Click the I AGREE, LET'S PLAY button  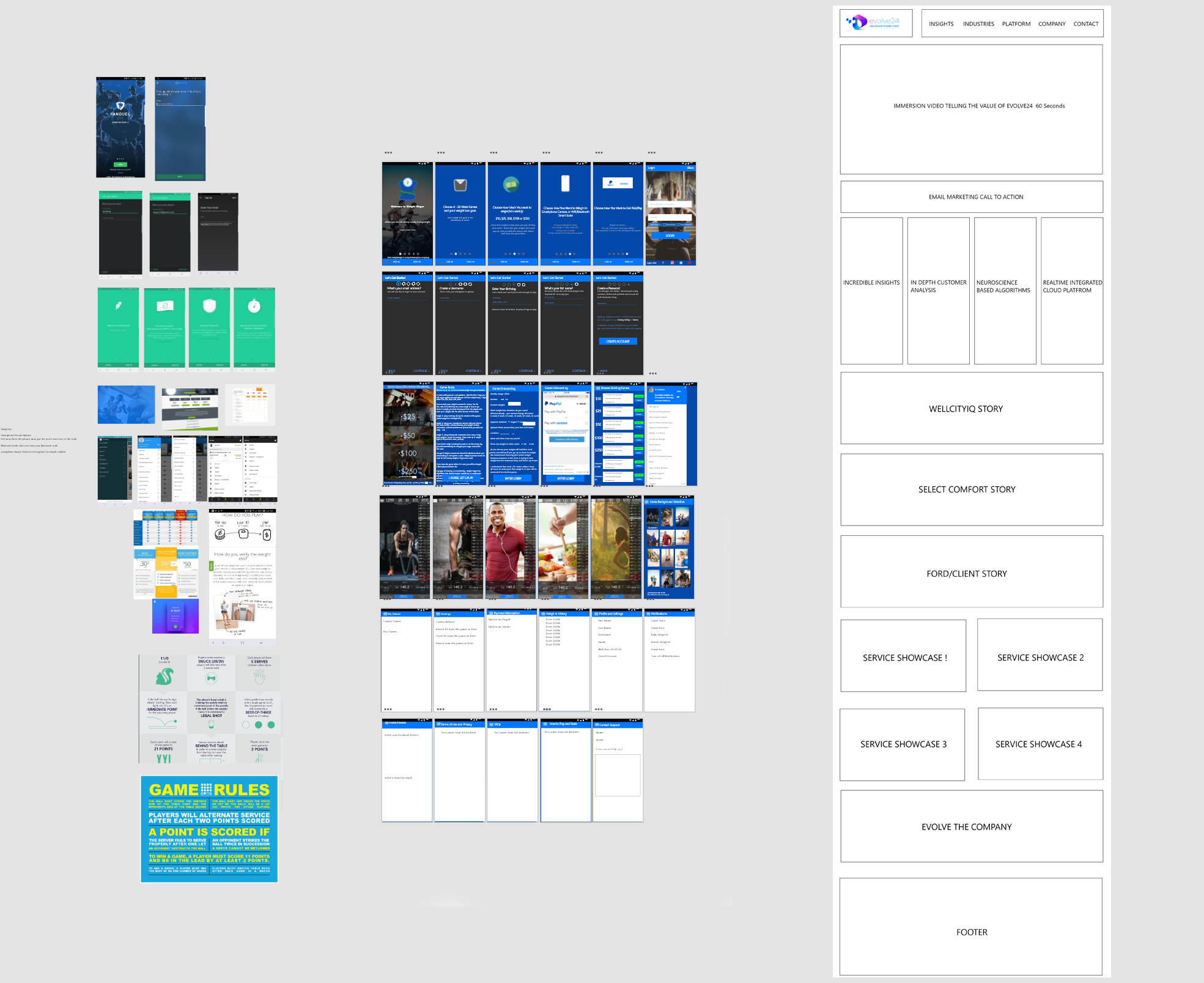pyautogui.click(x=460, y=478)
